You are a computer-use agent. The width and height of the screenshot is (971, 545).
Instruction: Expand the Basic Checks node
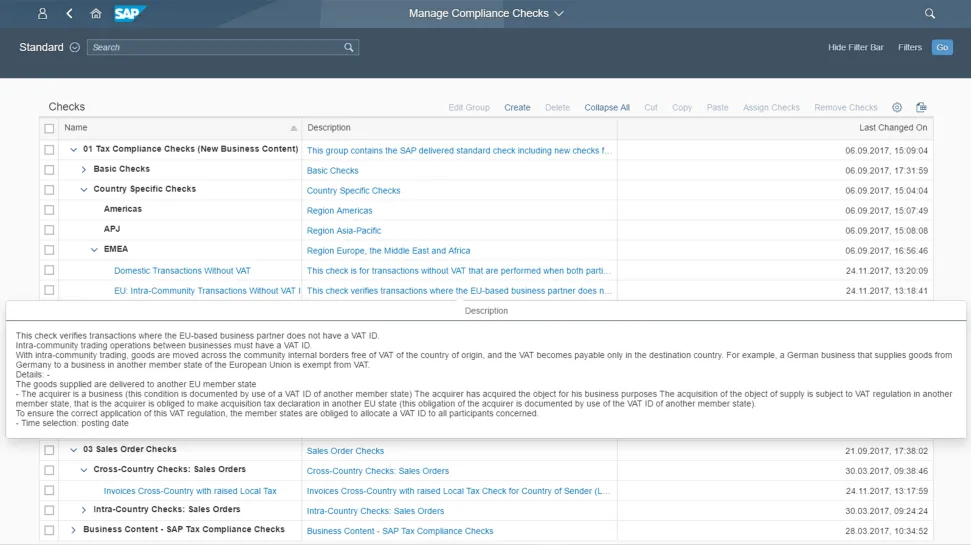pos(84,170)
